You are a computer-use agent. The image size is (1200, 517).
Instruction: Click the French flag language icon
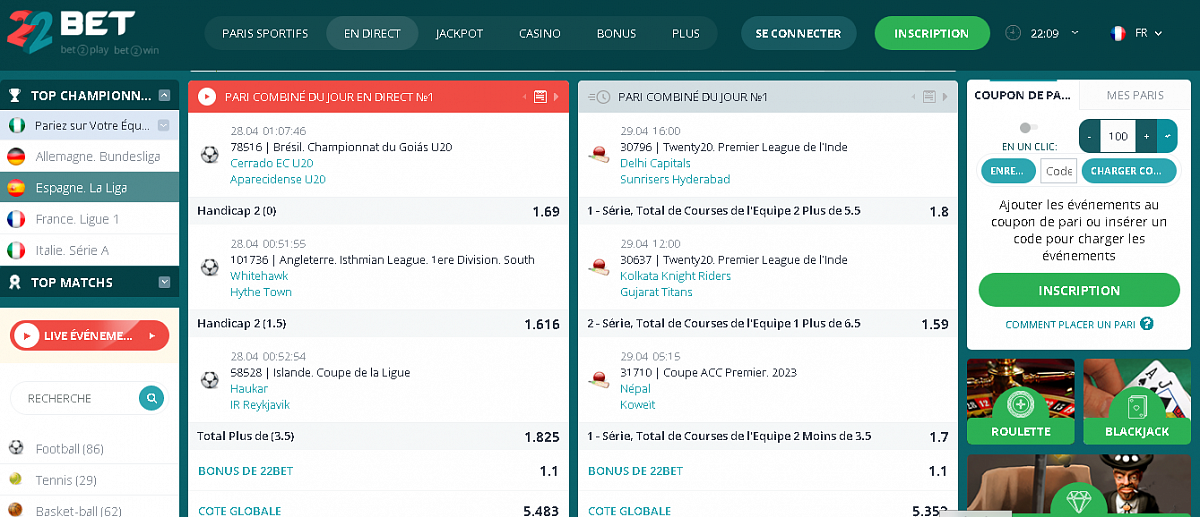pos(1117,33)
